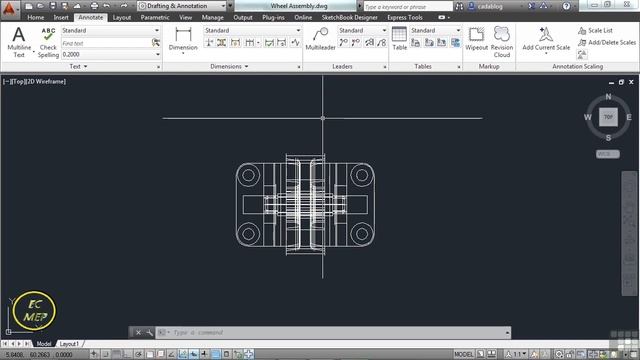This screenshot has width=640, height=360.
Task: Click the Save icon in quick access toolbar
Action: (53, 6)
